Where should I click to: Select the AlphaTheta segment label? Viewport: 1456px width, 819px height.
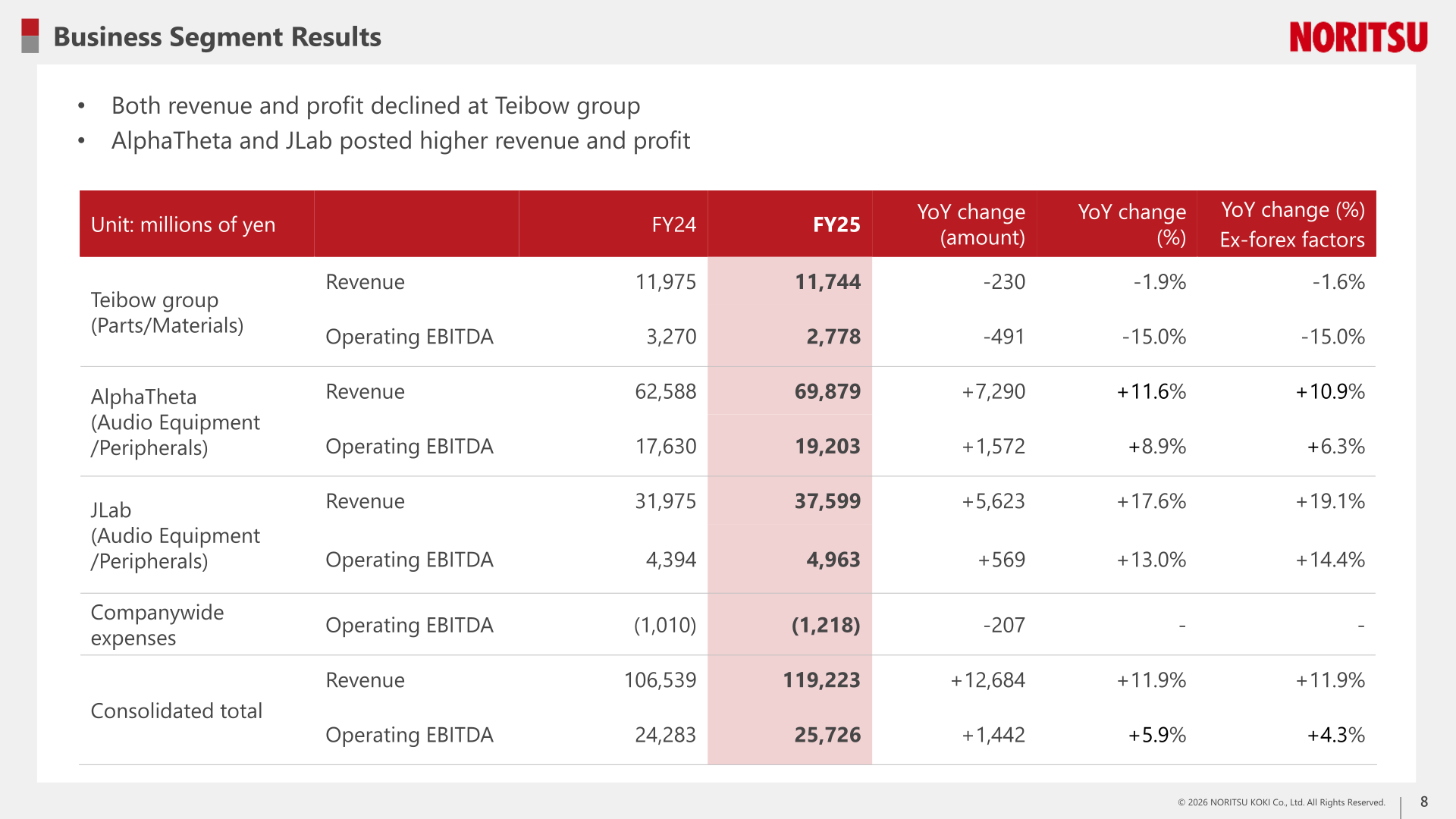click(x=175, y=422)
